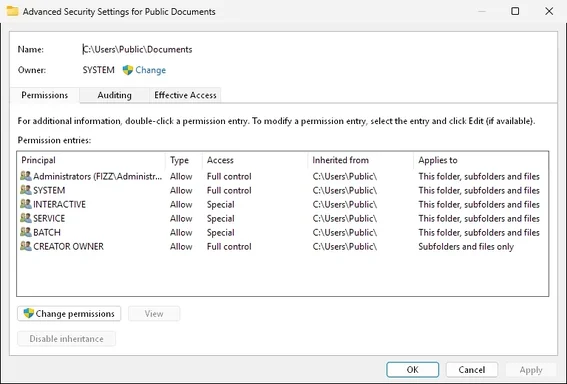Click the Name path field C:\Users\Public\Documents
The height and width of the screenshot is (384, 567).
coord(137,49)
